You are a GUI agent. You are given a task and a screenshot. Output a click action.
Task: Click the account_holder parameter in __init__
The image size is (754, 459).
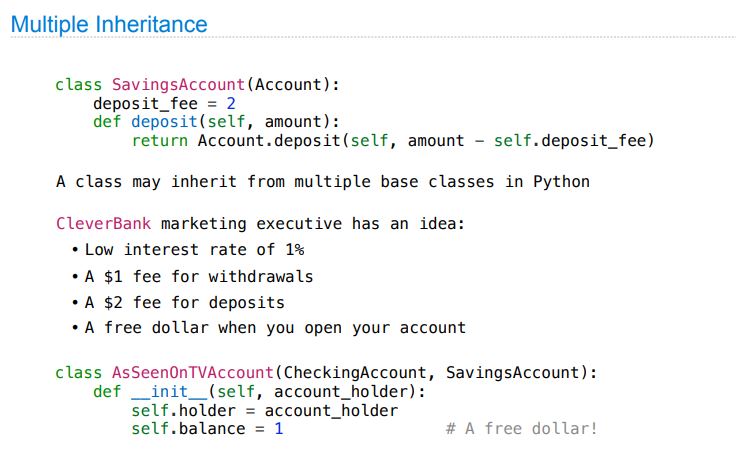pos(340,392)
